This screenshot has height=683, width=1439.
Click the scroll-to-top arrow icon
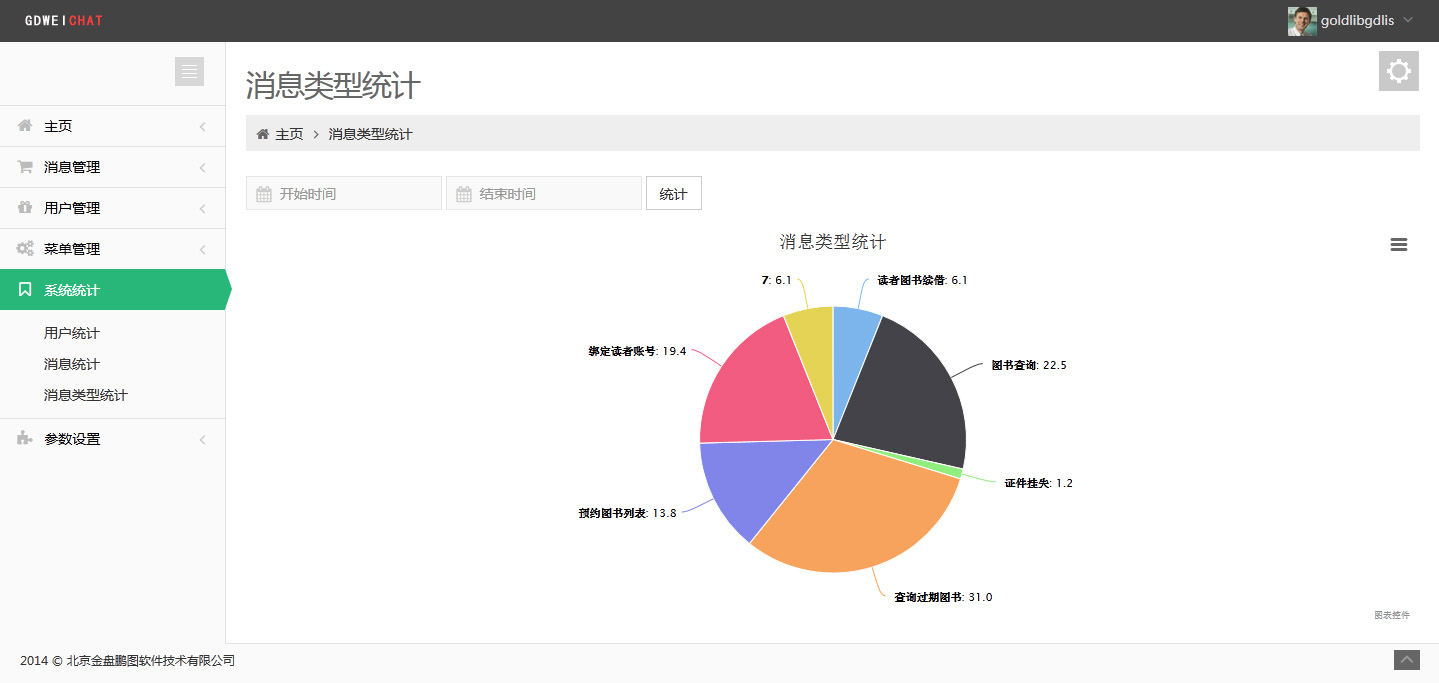click(1407, 660)
